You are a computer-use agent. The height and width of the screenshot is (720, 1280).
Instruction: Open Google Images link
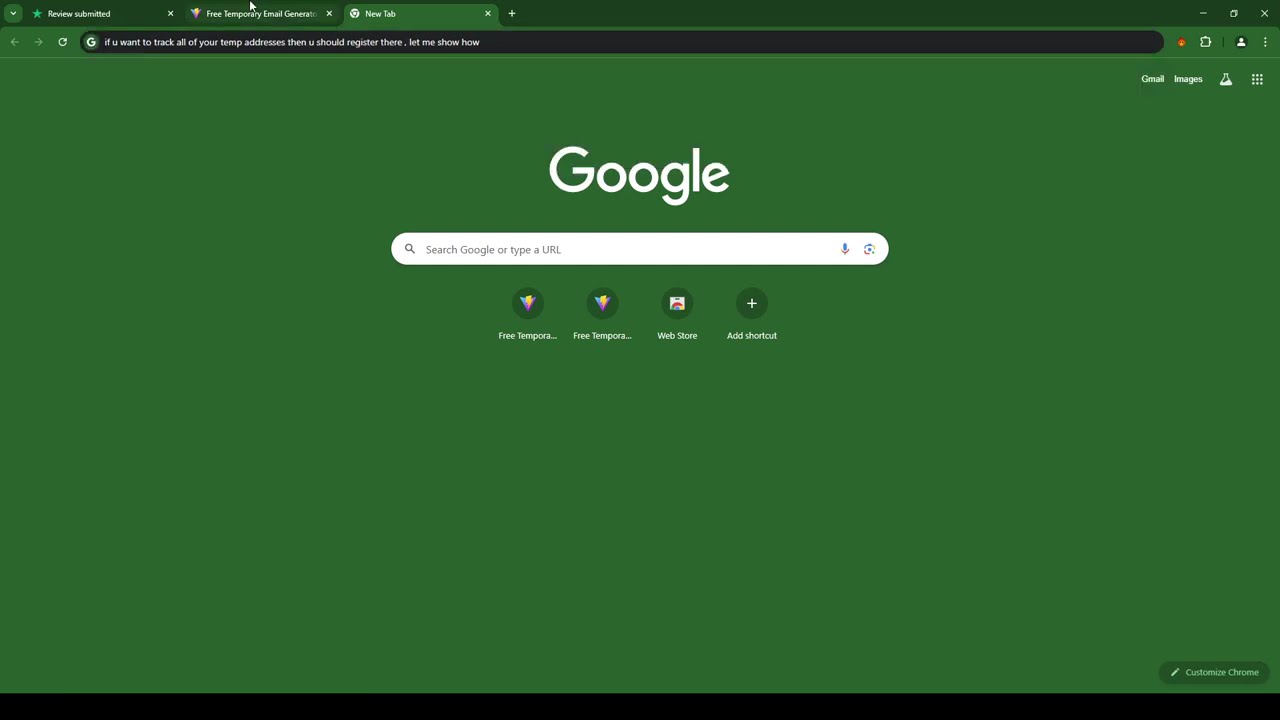[x=1188, y=79]
